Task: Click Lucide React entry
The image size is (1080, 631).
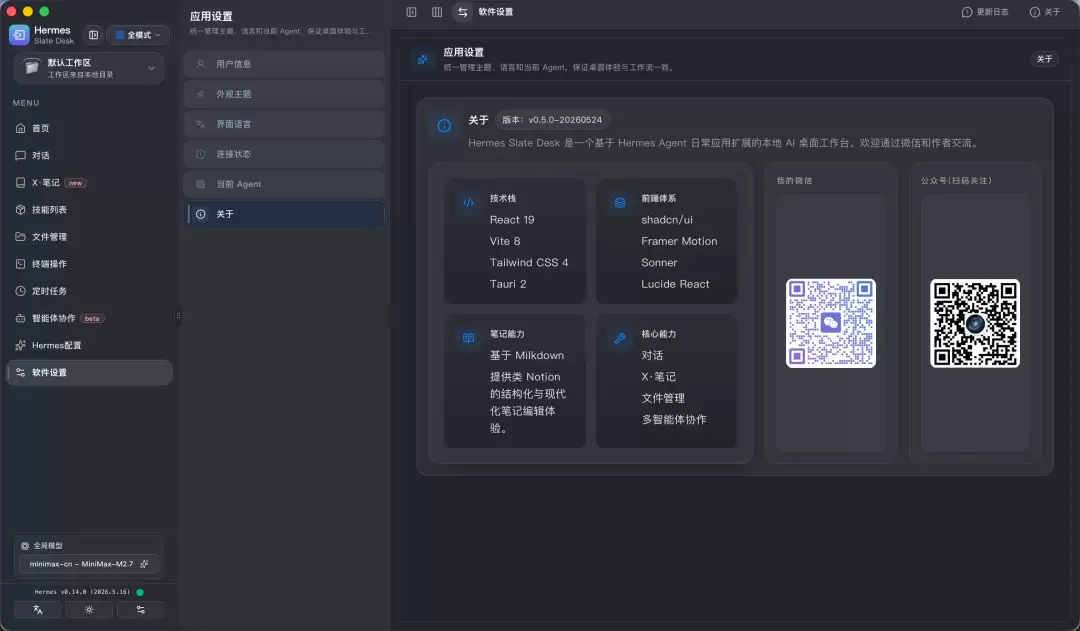Action: coord(675,284)
